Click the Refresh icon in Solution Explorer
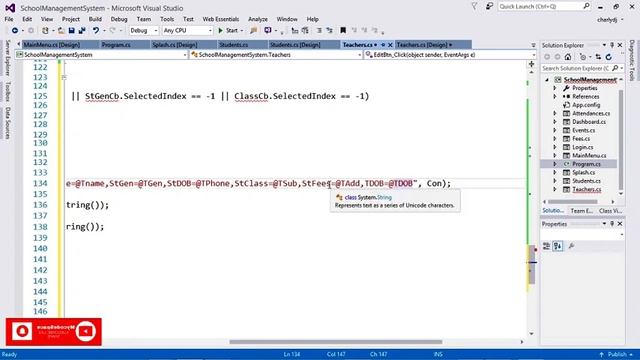 coord(609,57)
